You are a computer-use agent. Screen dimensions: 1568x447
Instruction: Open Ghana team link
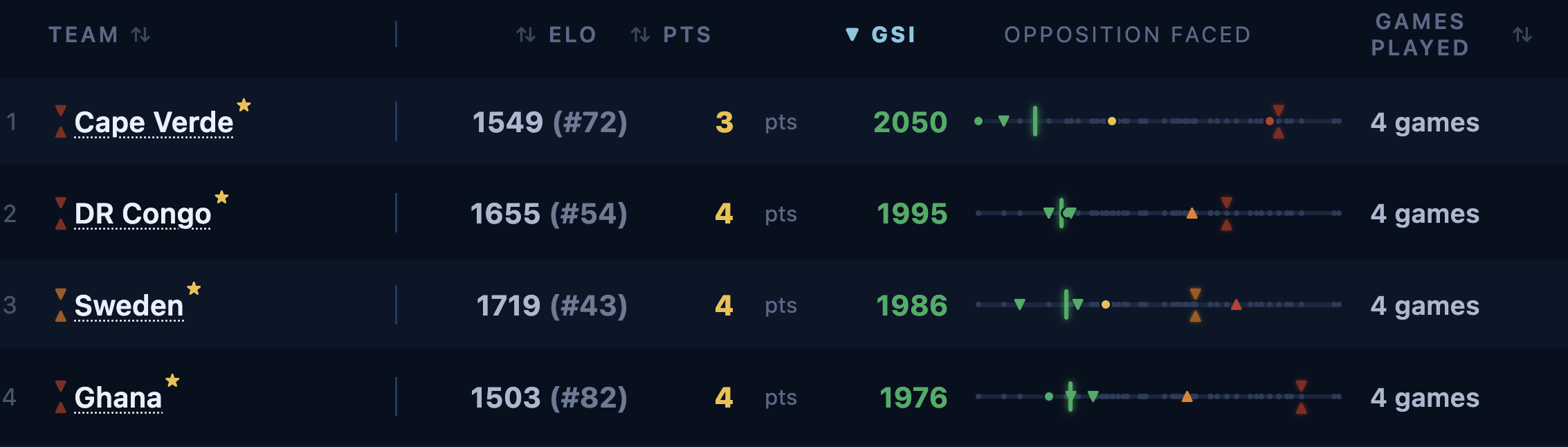[x=118, y=398]
